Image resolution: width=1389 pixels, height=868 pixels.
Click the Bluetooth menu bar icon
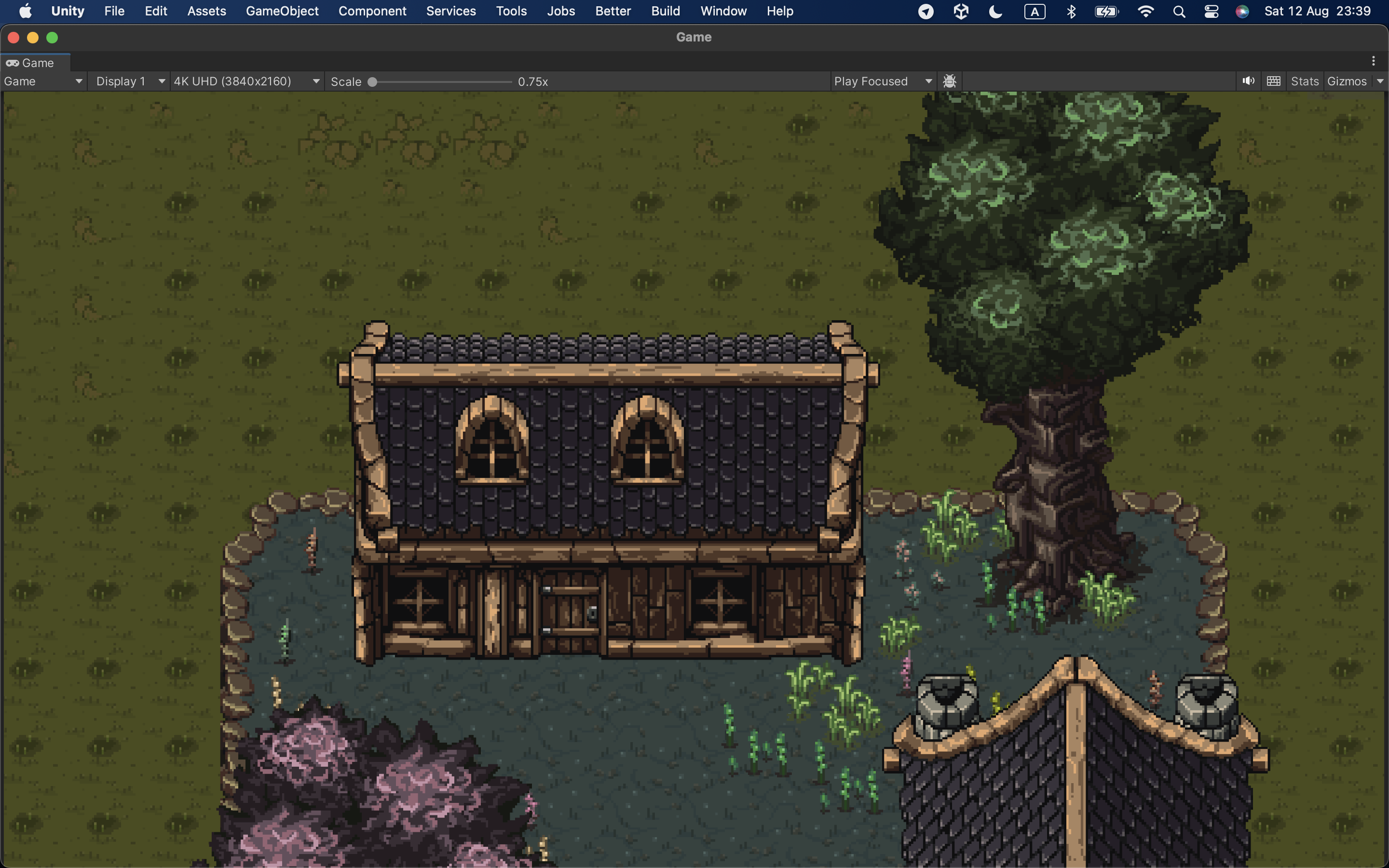(x=1071, y=11)
